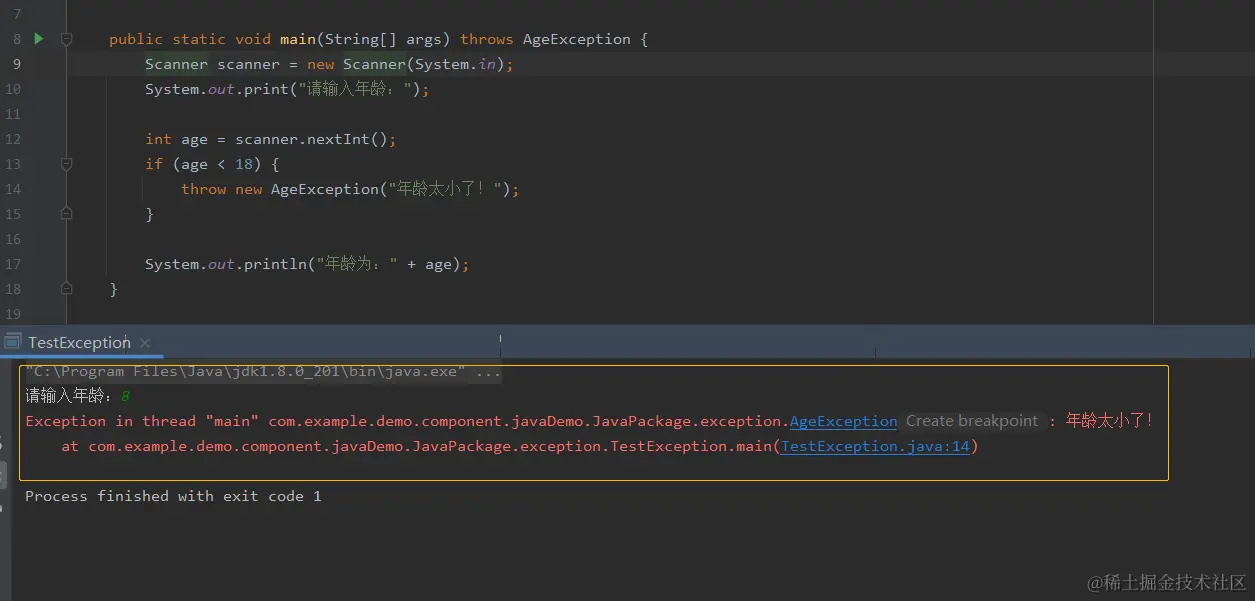
Task: Click "throws AgeException" in the main signature
Action: tap(545, 39)
